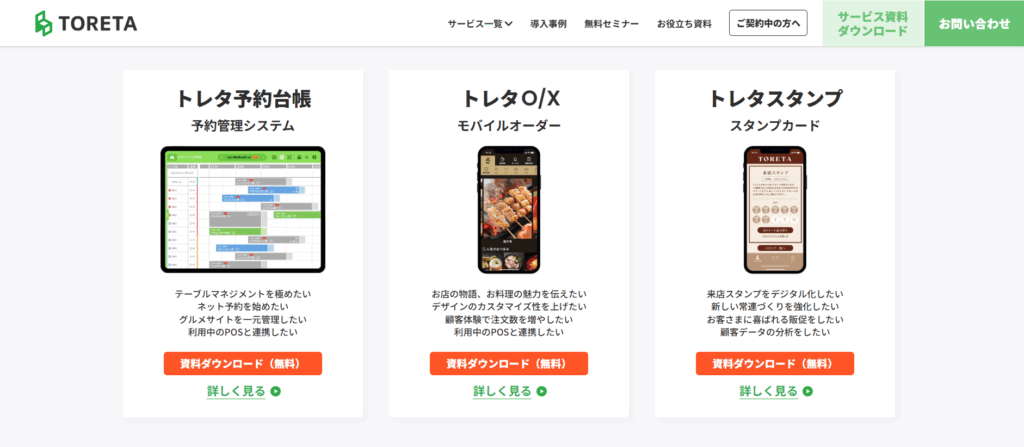Click the arrow icon under トレタスタンプ
Image resolution: width=1024 pixels, height=447 pixels.
(x=808, y=391)
